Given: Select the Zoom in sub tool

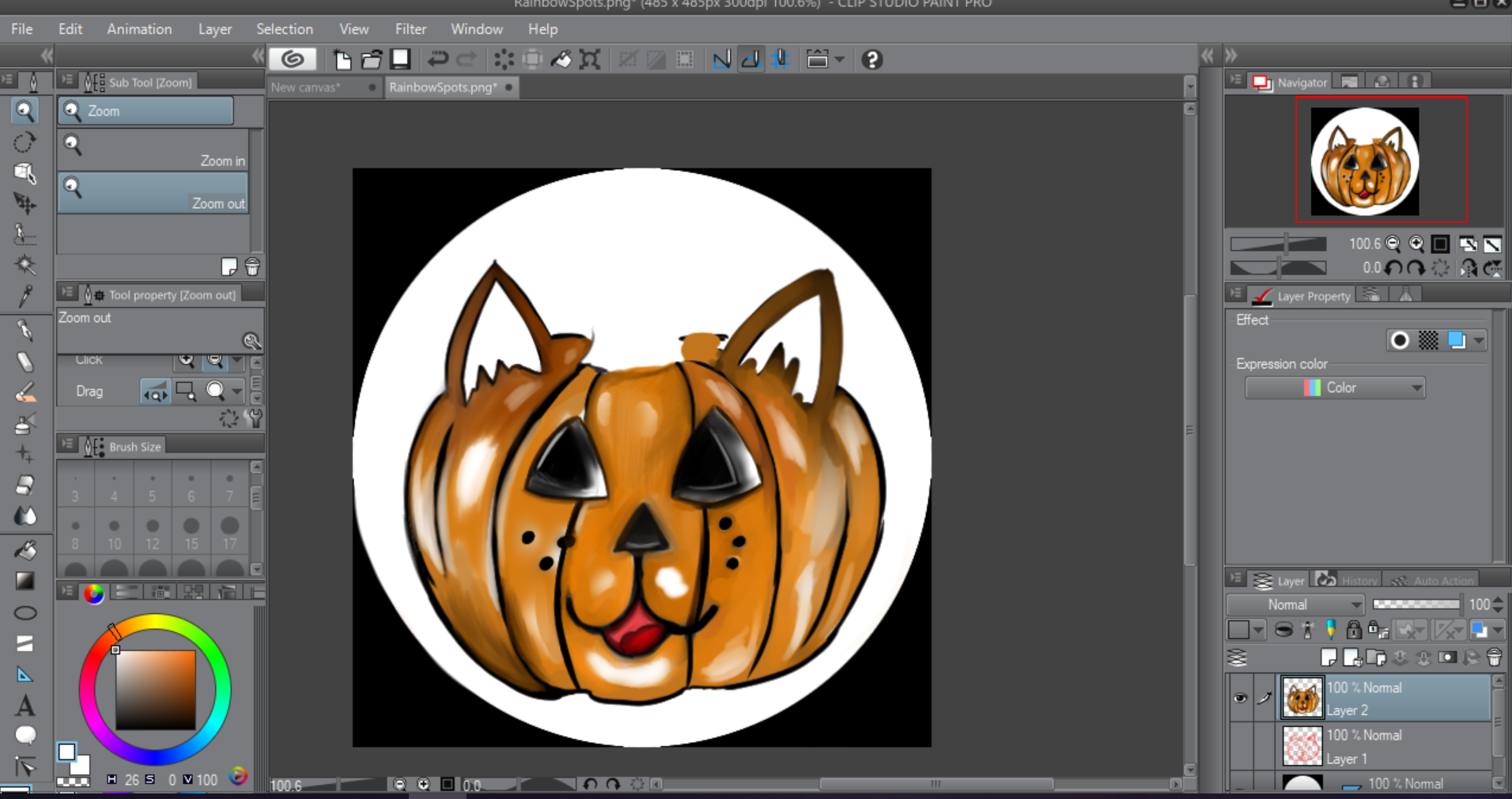Looking at the screenshot, I should 153,150.
